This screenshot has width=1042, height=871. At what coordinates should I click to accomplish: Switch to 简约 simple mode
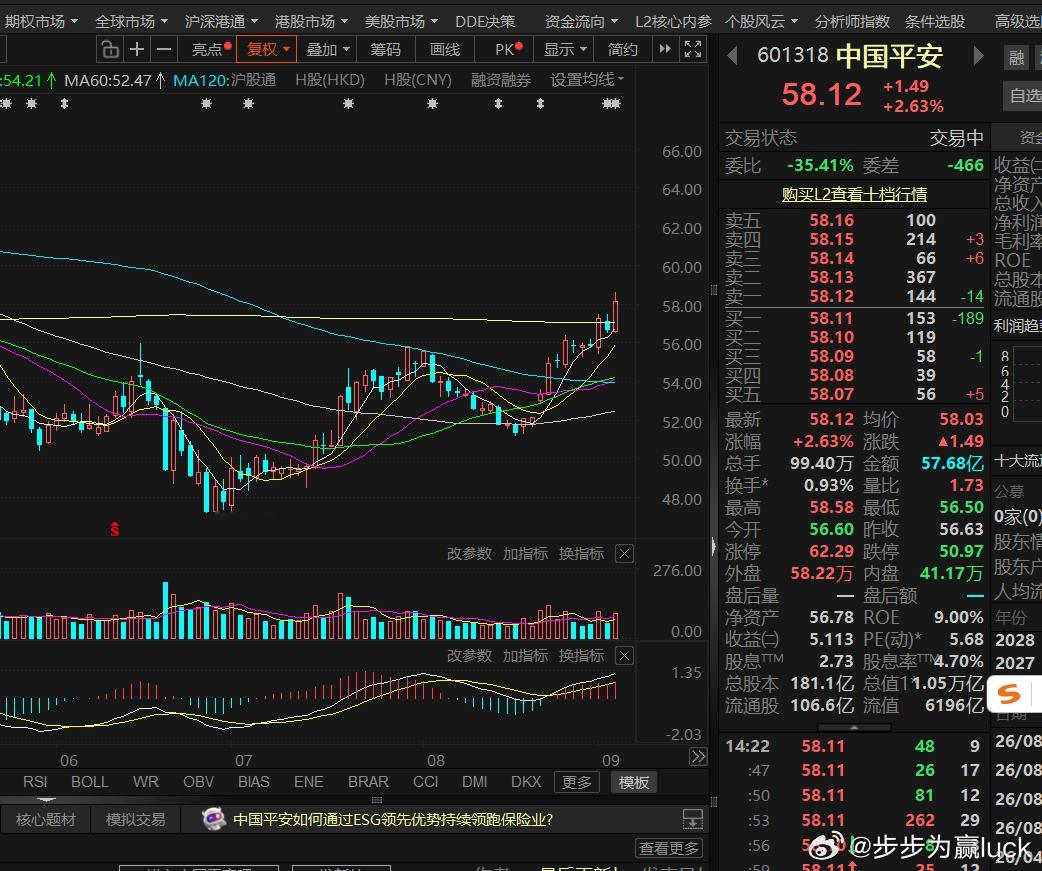pos(623,50)
